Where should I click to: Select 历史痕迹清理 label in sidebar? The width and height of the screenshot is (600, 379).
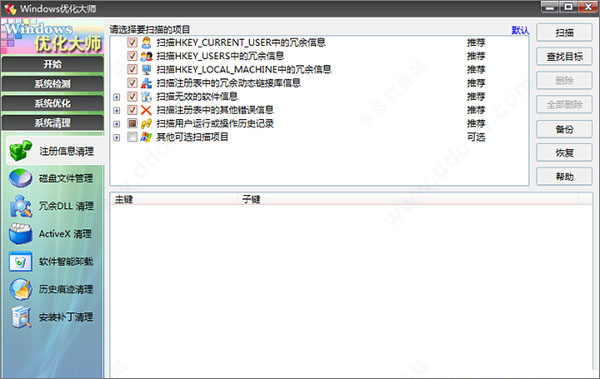(x=66, y=289)
